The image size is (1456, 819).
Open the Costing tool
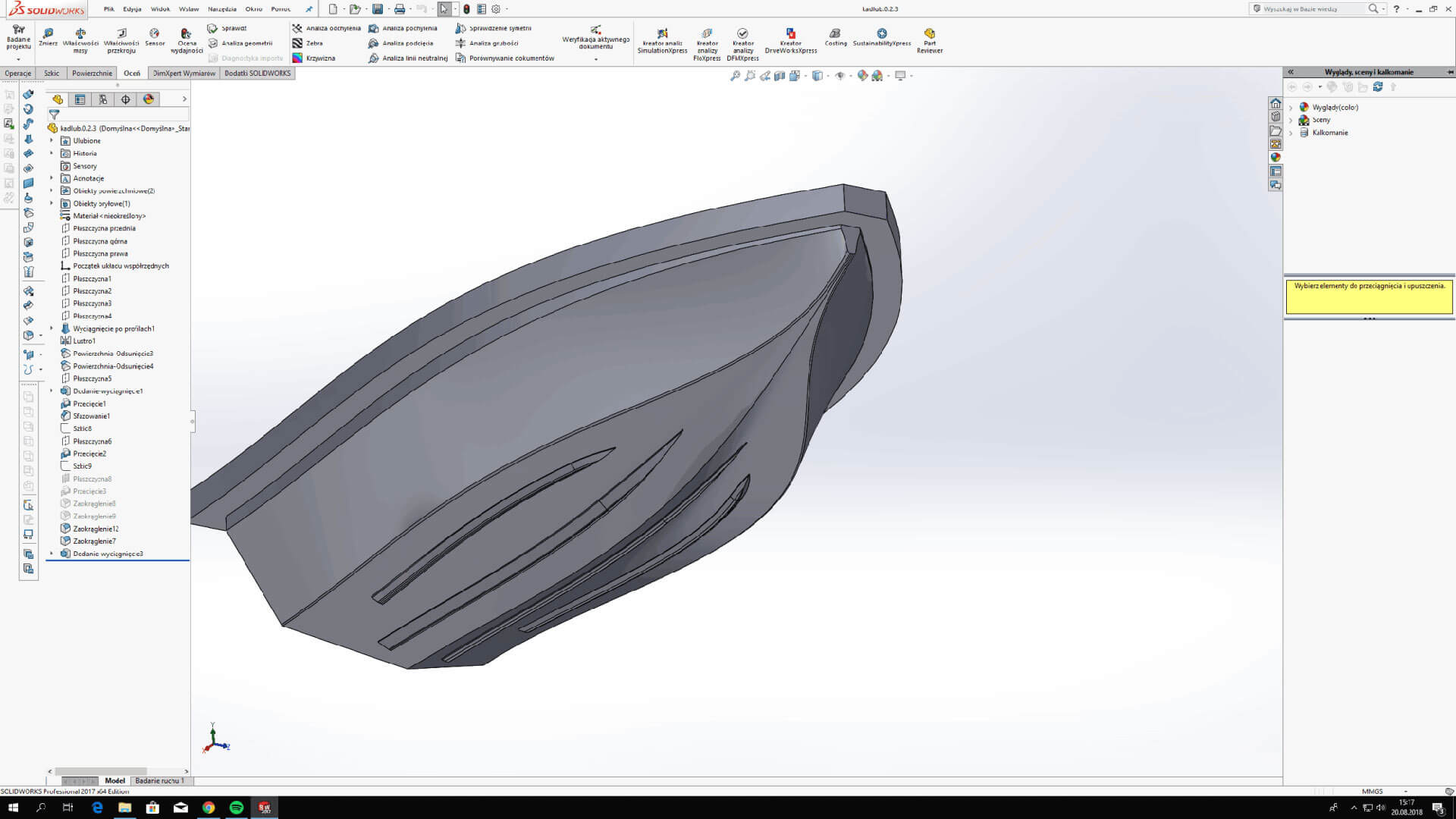[836, 38]
